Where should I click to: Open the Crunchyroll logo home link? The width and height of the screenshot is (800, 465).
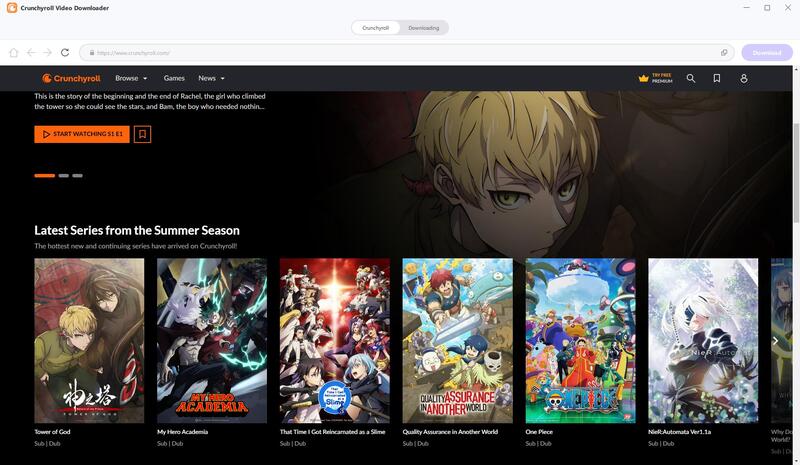tap(71, 78)
